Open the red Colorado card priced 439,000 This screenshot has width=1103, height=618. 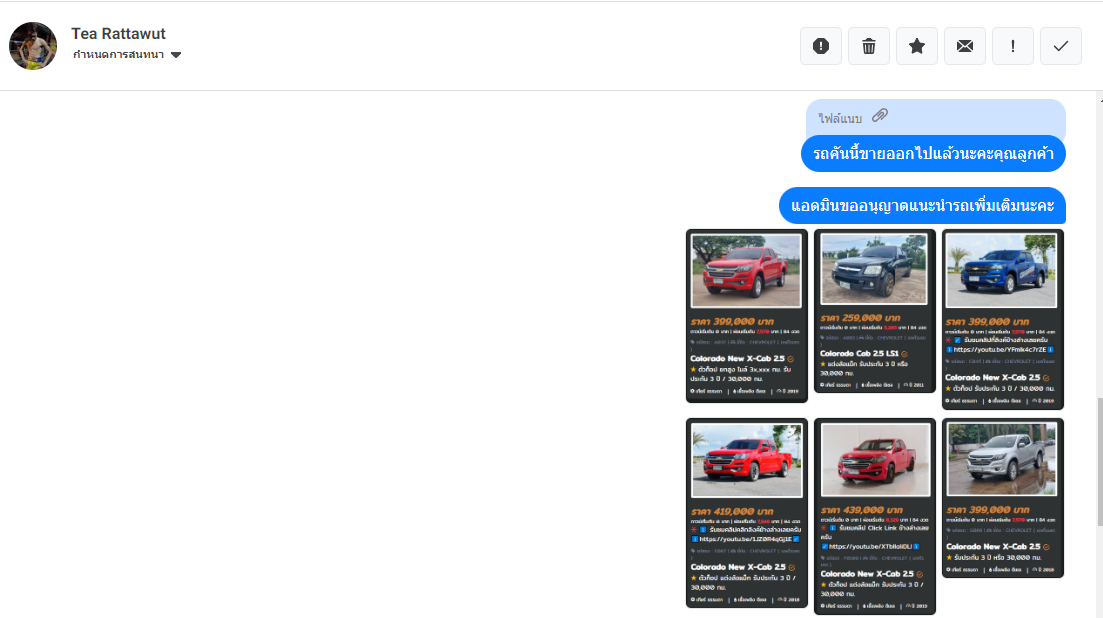[x=874, y=516]
